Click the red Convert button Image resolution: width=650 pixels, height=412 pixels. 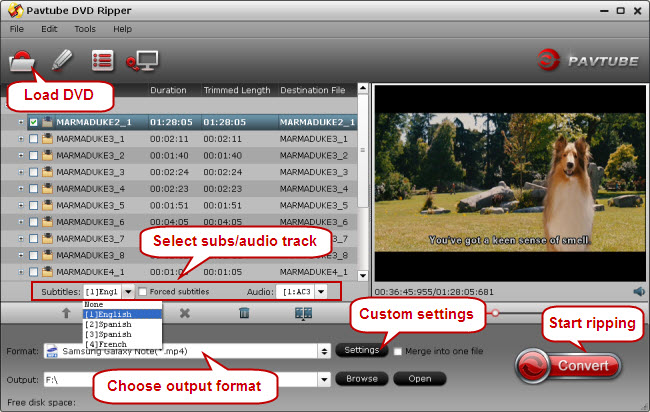[569, 366]
